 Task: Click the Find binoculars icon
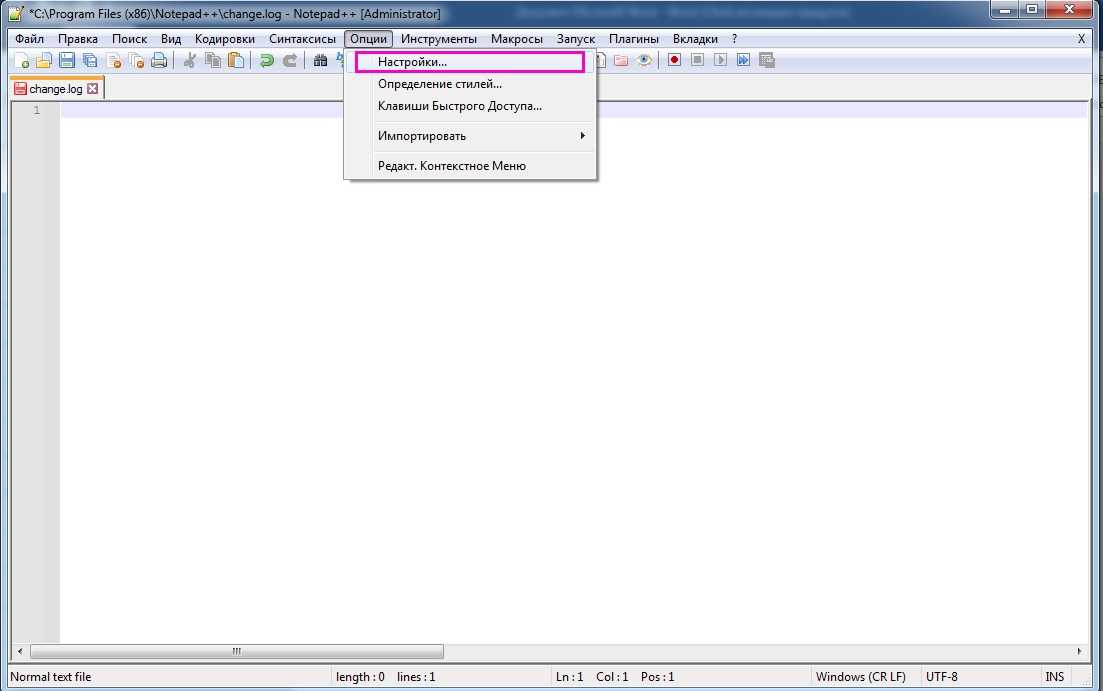tap(320, 60)
